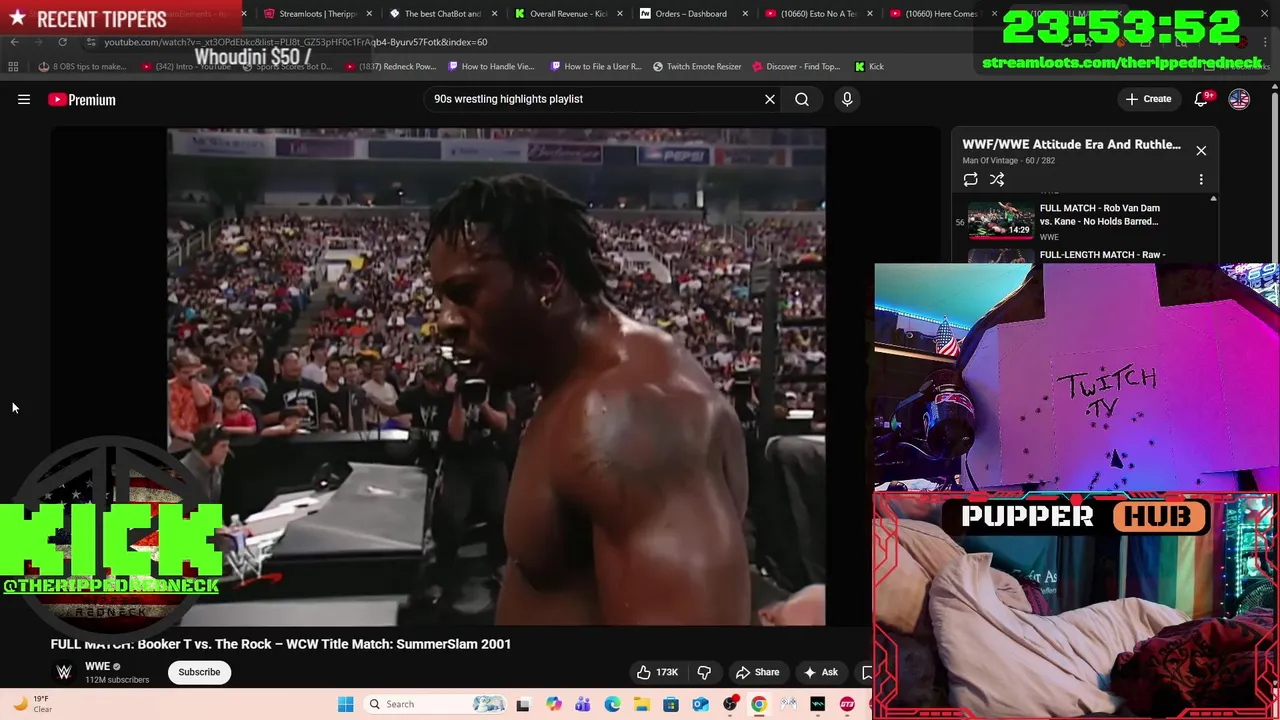The height and width of the screenshot is (720, 1280).
Task: Click the search magnifier button
Action: click(802, 99)
